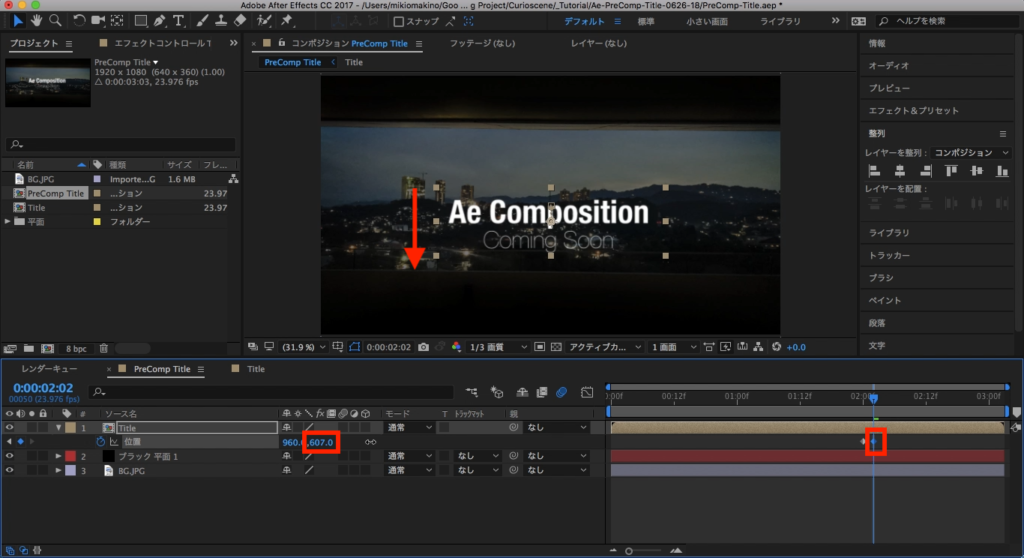
Task: Select the Hand tool
Action: tap(37, 20)
